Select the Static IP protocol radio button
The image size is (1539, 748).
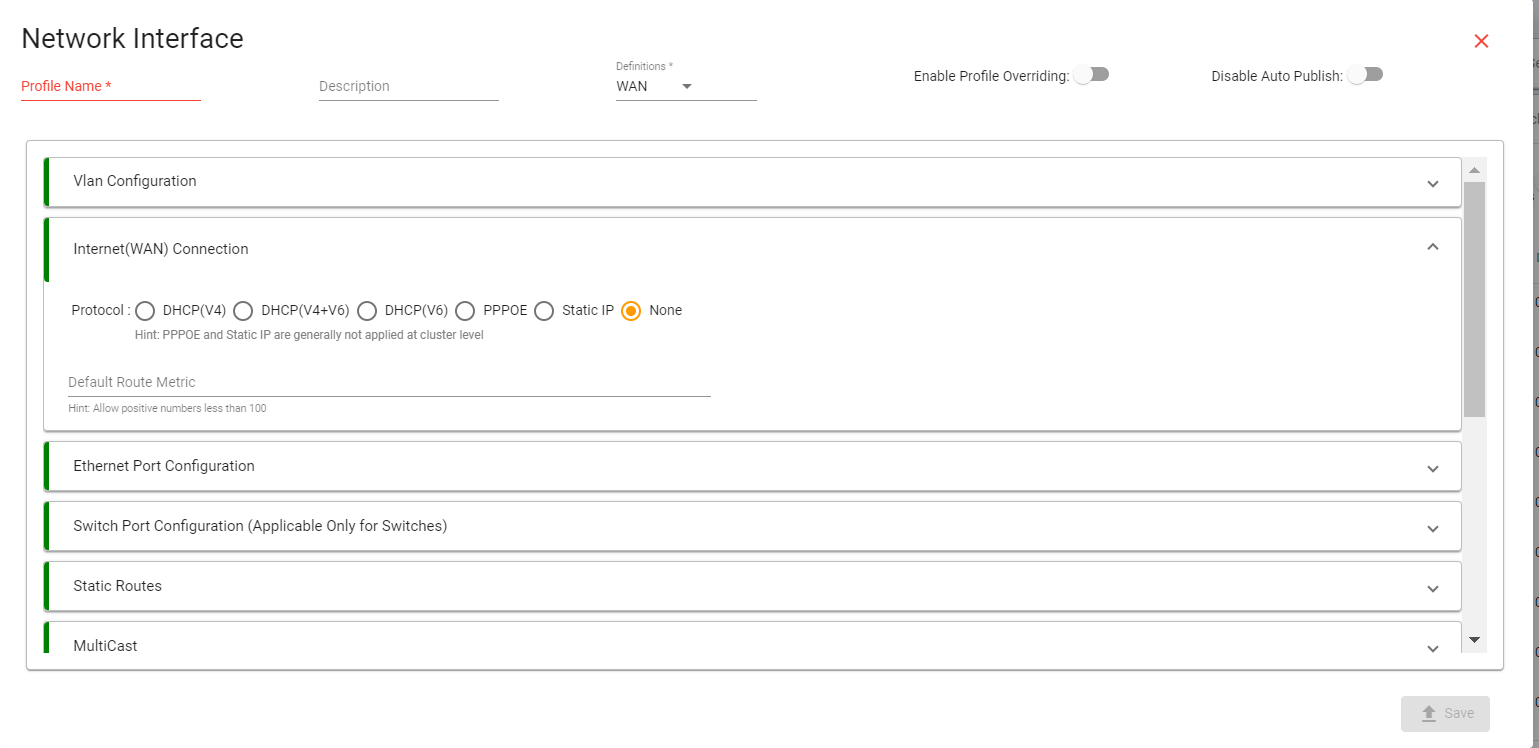tap(544, 311)
